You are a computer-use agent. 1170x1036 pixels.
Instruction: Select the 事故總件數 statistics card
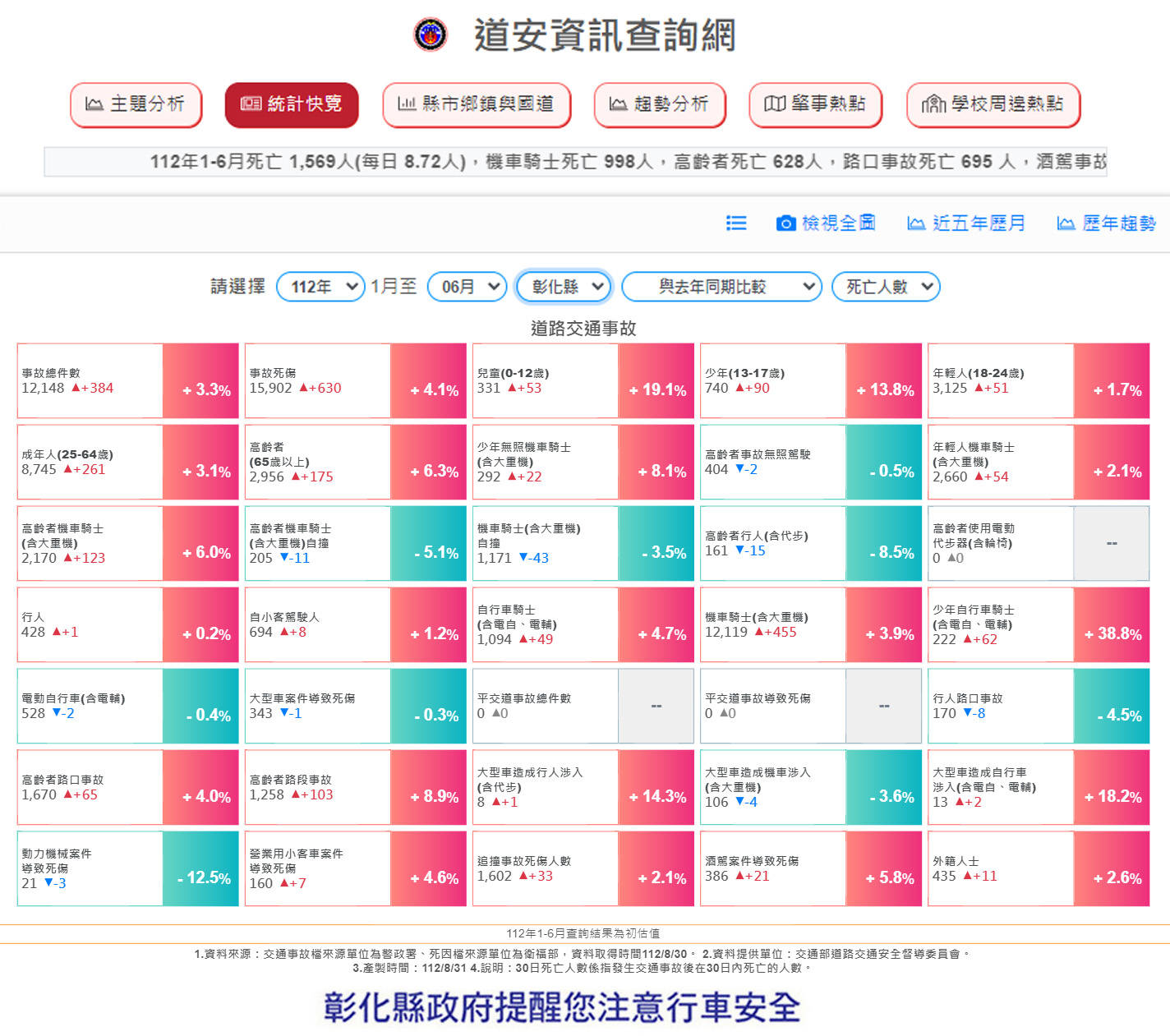(90, 381)
